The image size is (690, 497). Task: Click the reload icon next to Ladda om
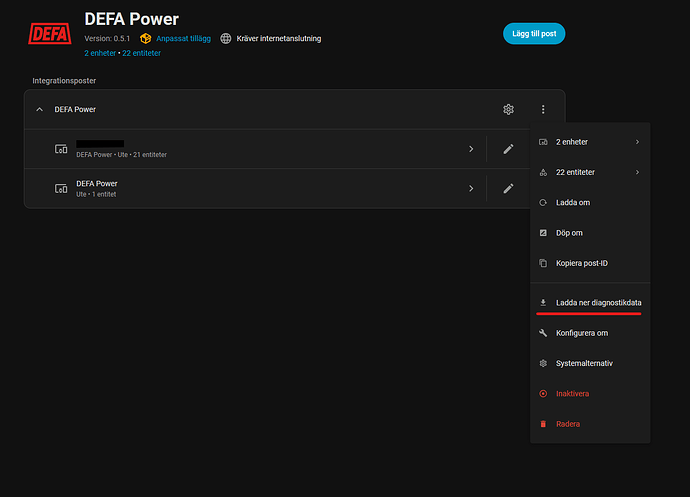point(543,202)
